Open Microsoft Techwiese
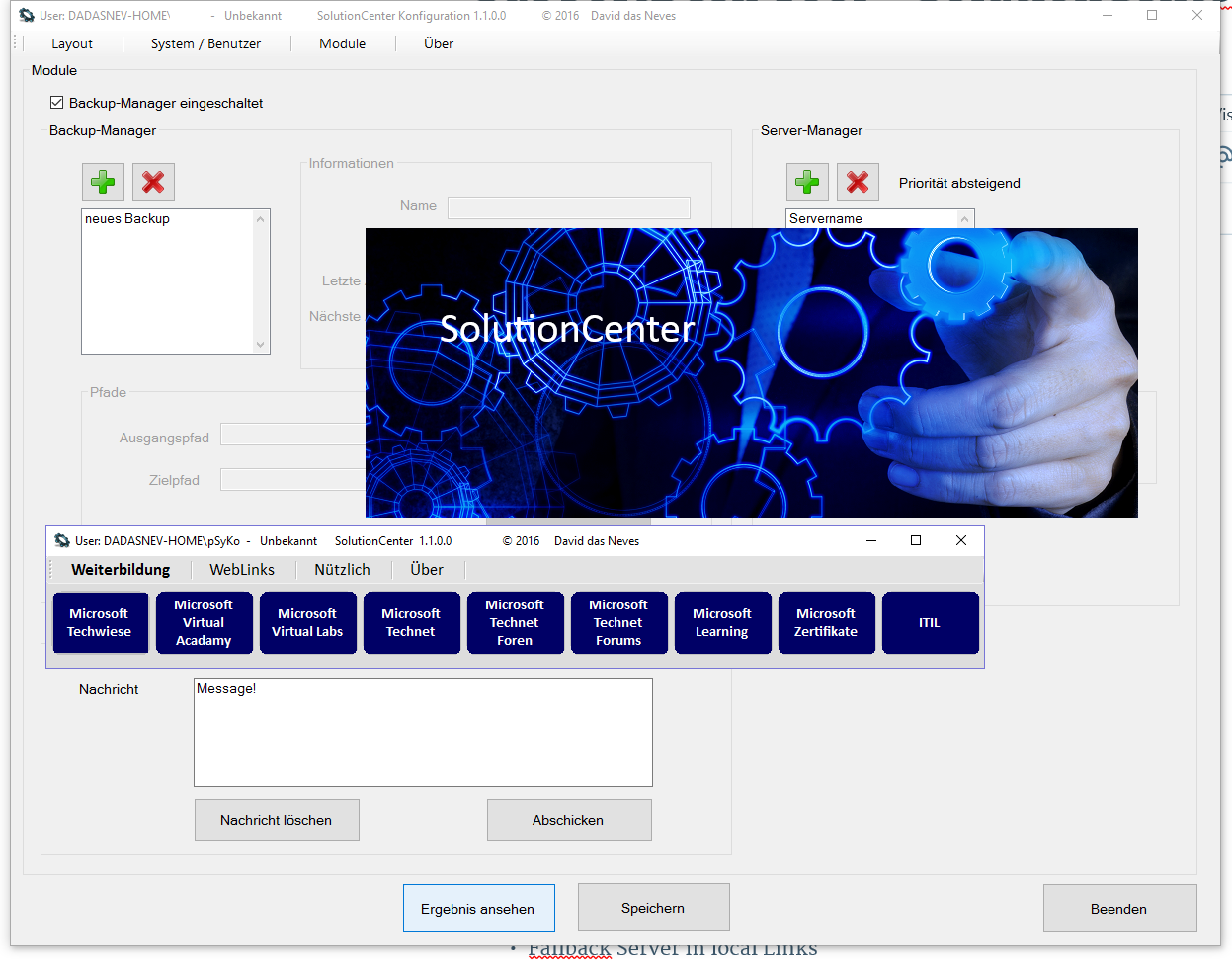This screenshot has width=1232, height=961. coord(100,622)
